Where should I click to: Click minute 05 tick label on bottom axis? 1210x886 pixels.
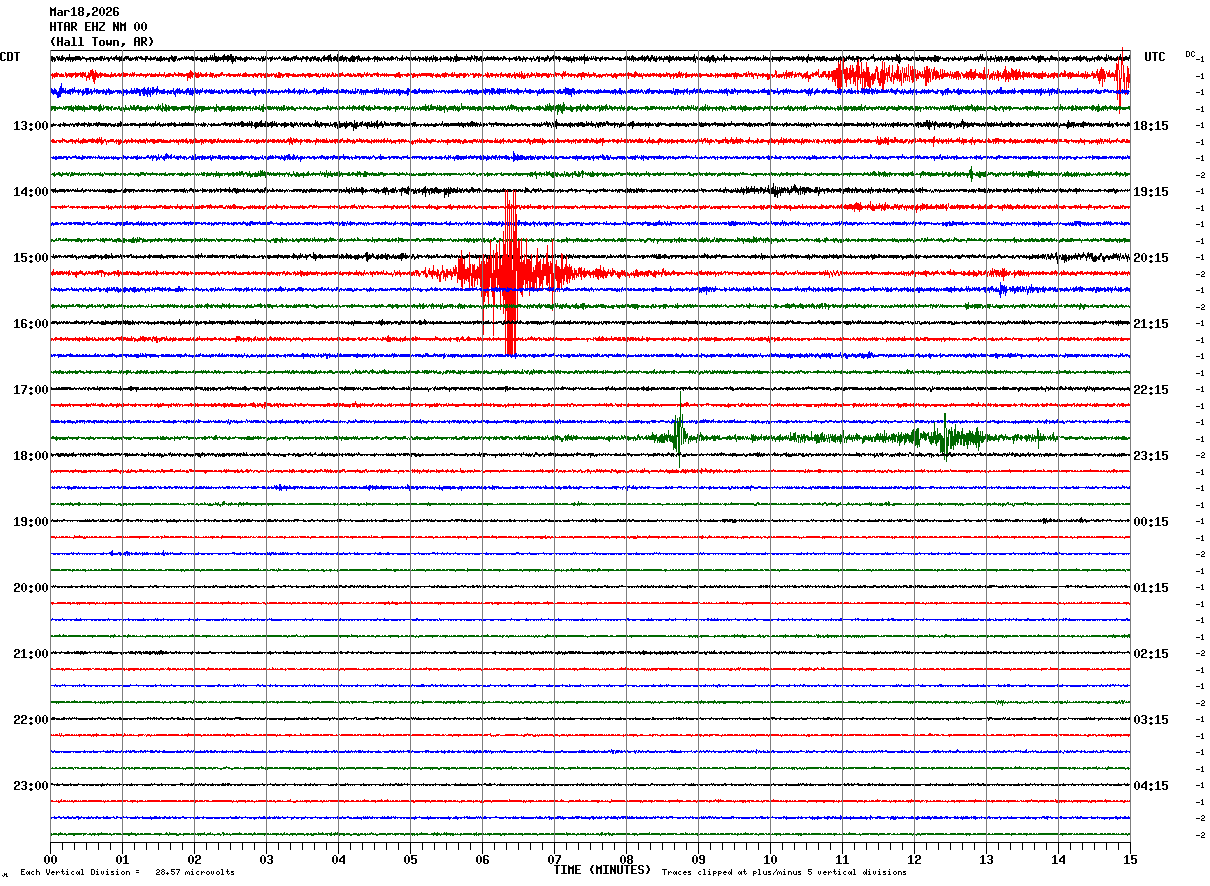point(410,859)
